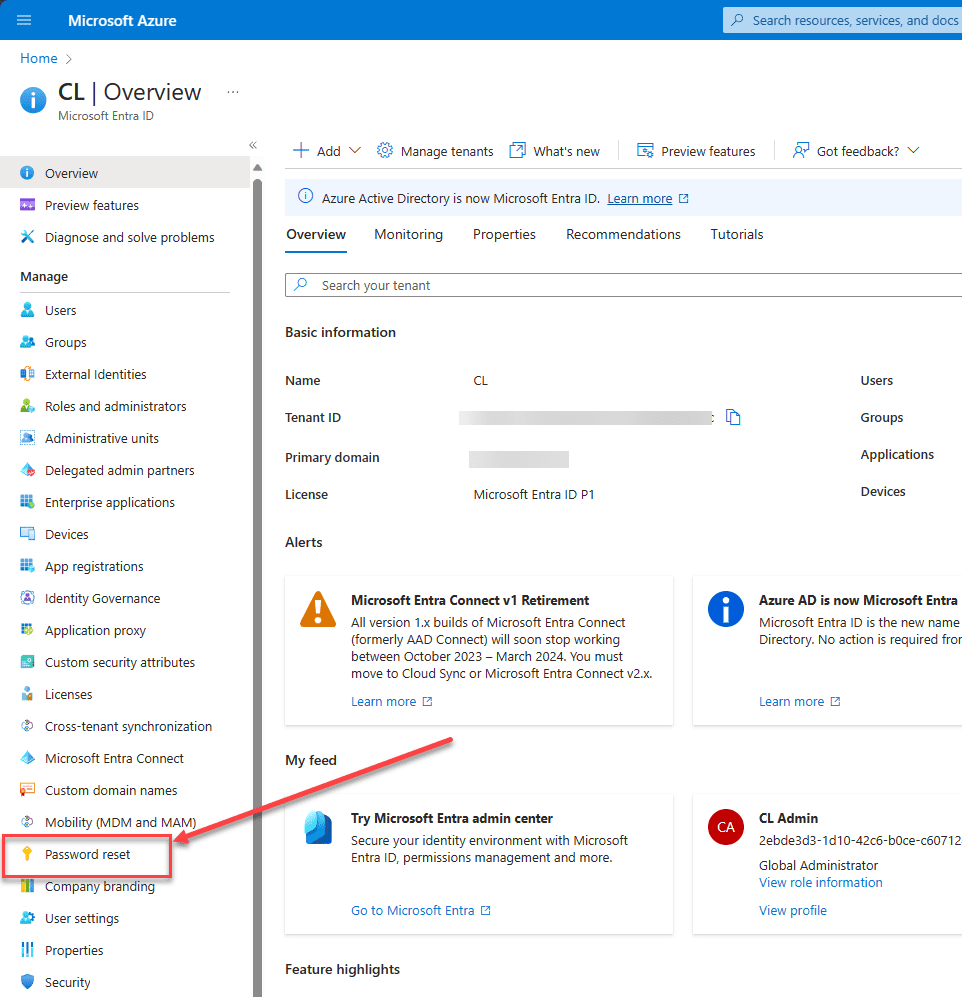Click the App registrations icon
Screen dimensions: 962x997
click(x=27, y=566)
